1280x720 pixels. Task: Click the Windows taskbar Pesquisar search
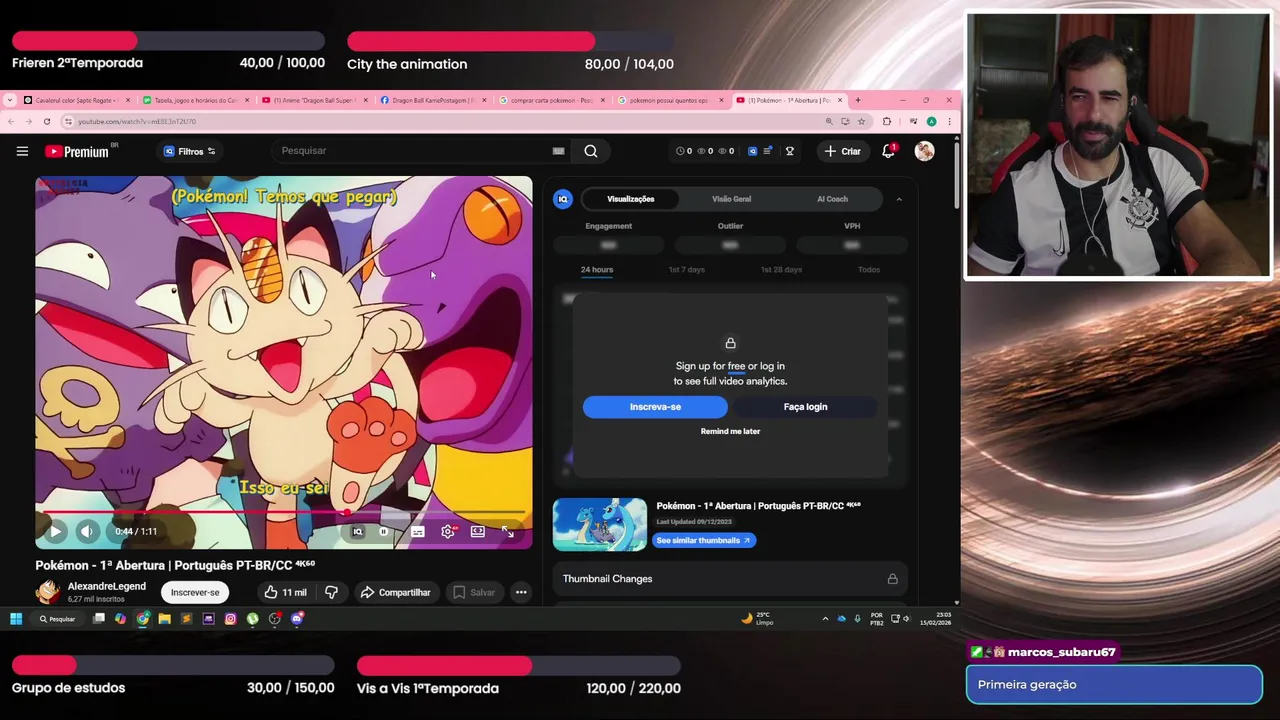coord(58,619)
